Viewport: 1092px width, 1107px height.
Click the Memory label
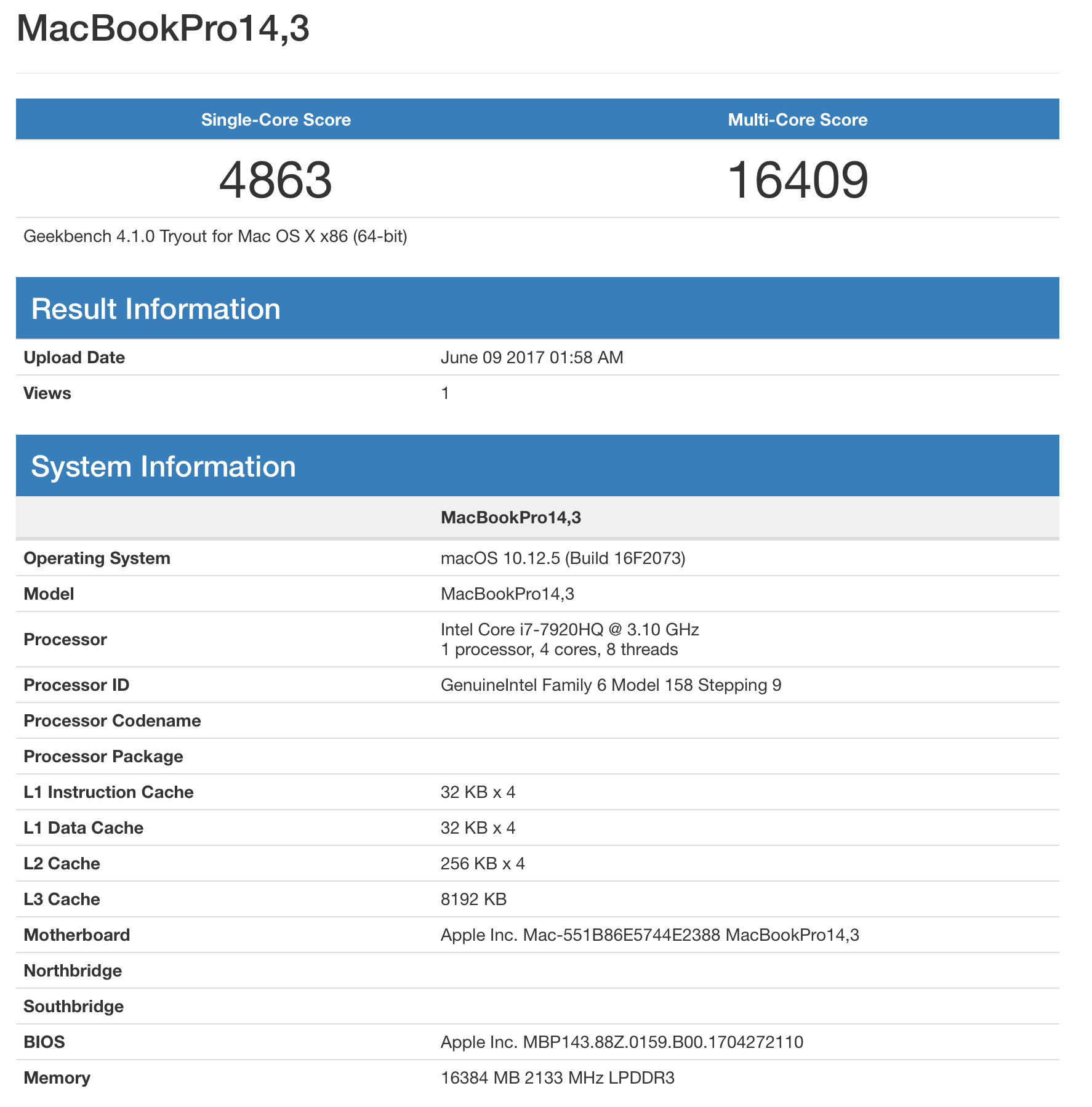[57, 1078]
